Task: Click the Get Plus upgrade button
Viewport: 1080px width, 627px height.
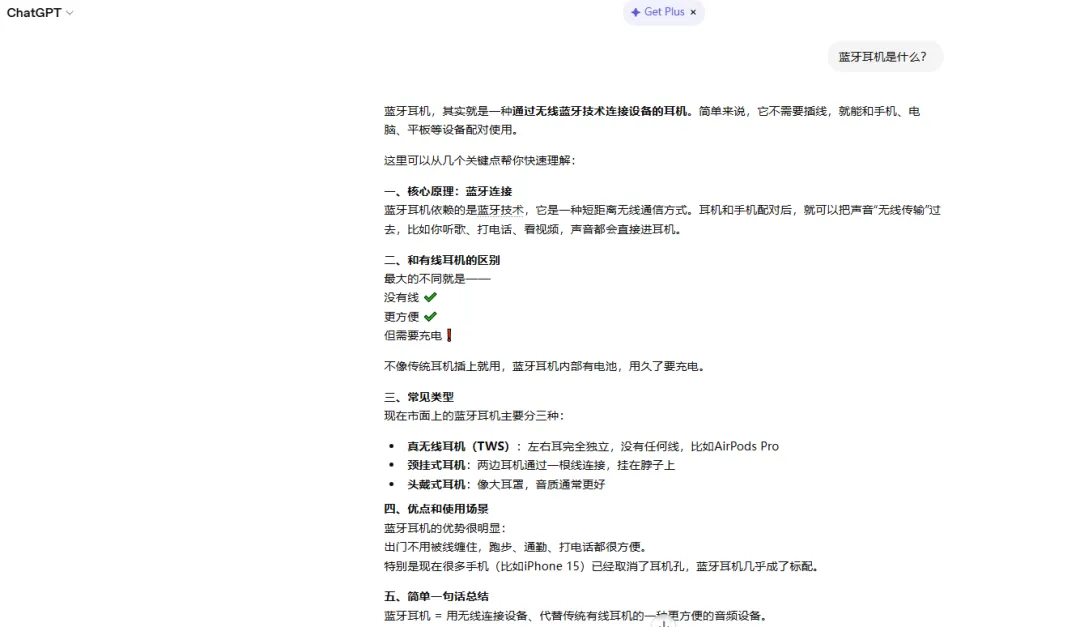Action: [657, 12]
